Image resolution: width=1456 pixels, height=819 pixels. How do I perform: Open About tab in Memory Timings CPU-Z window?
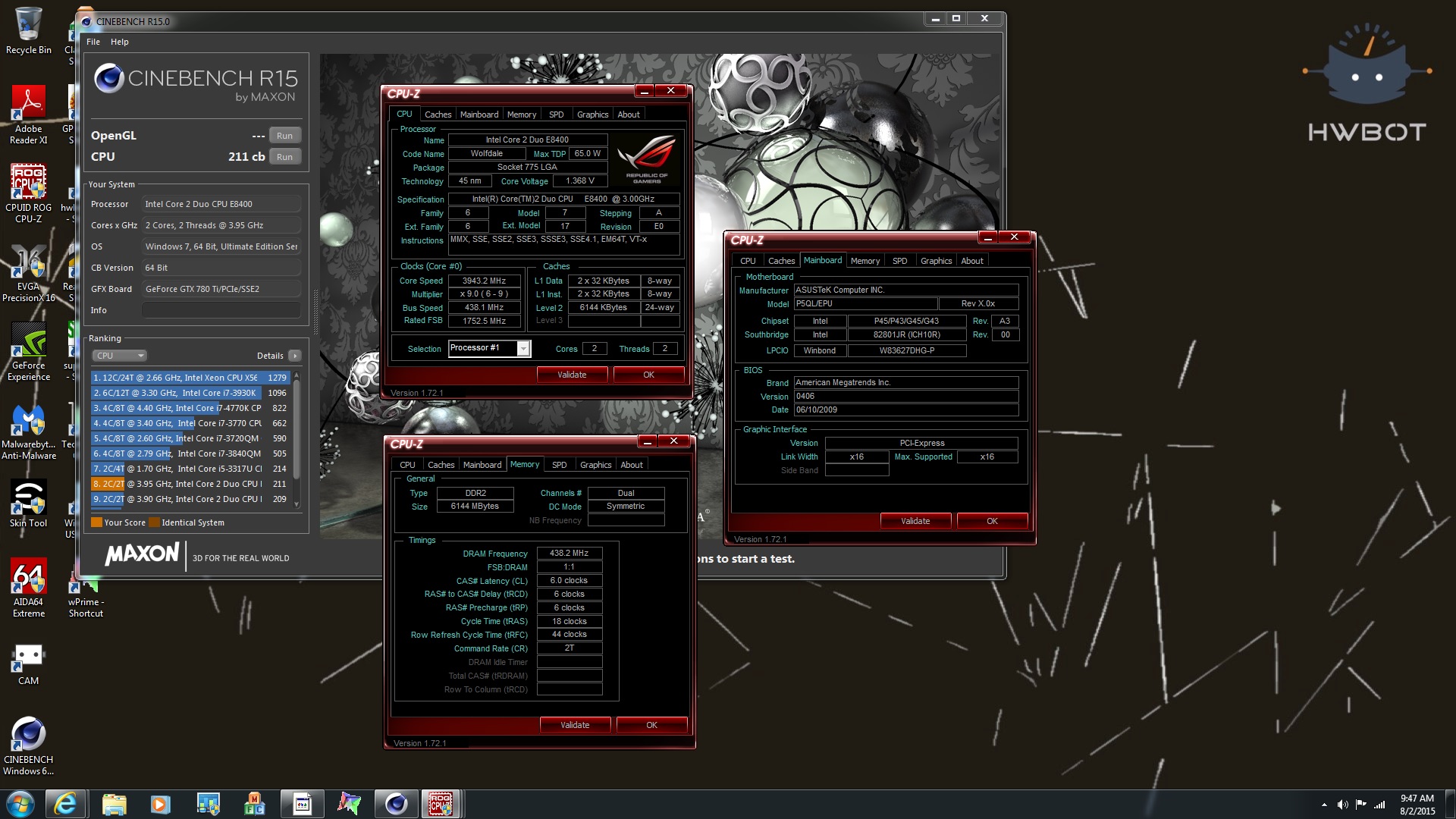click(632, 465)
